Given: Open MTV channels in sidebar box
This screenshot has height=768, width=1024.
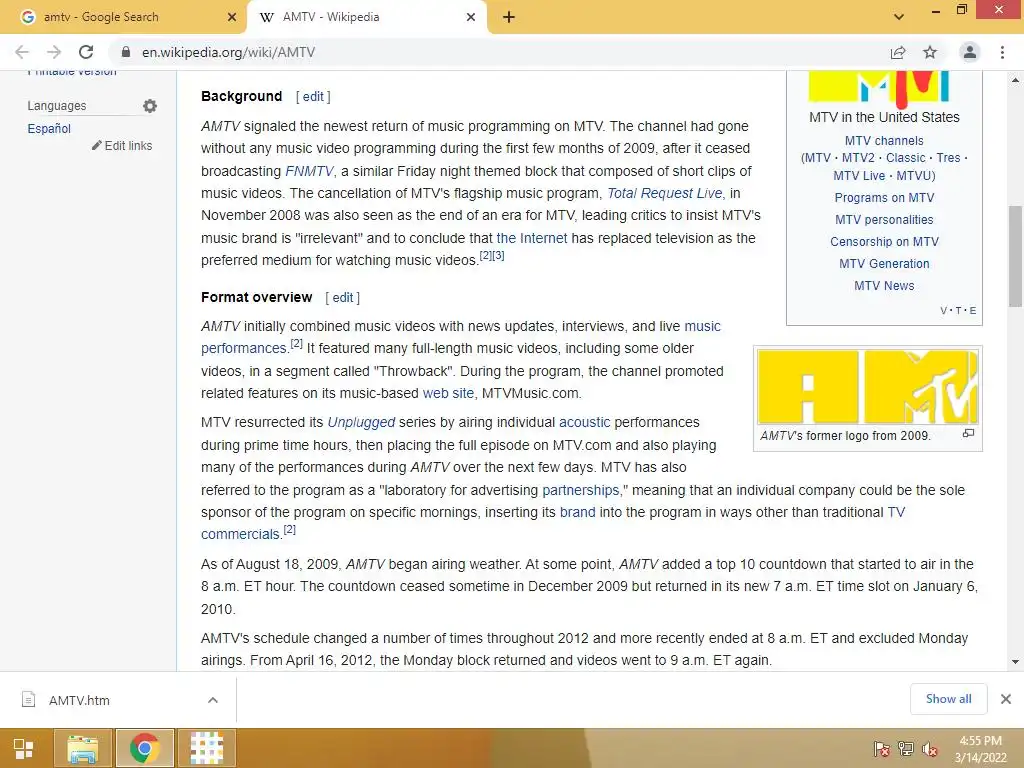Looking at the screenshot, I should click(884, 141).
